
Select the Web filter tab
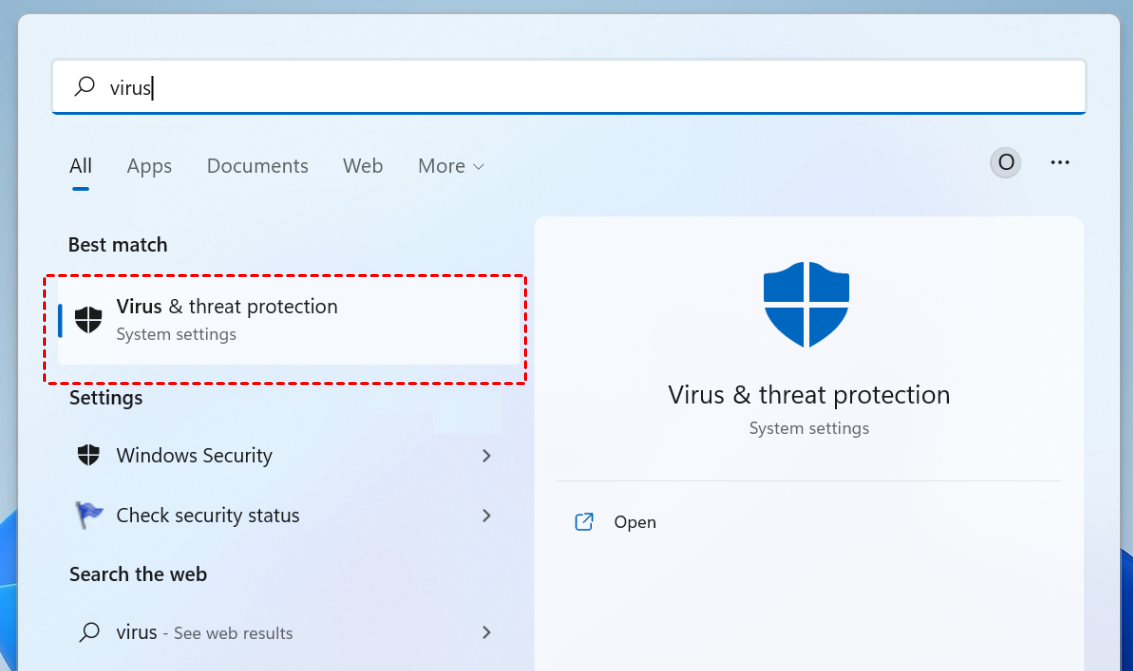coord(363,166)
